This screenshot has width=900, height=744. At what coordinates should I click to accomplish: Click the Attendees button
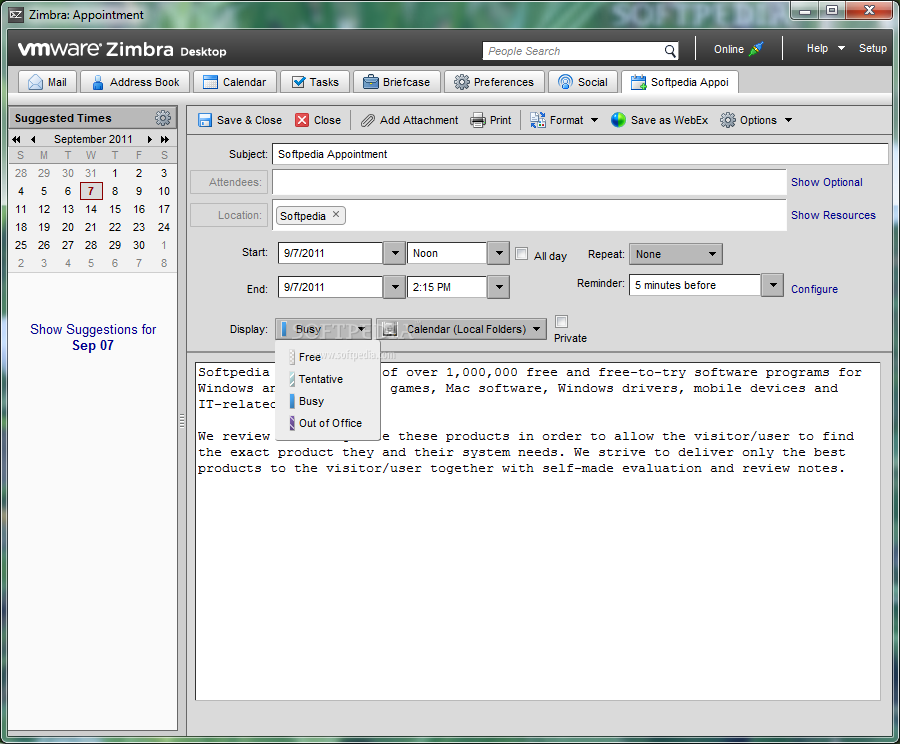[230, 182]
